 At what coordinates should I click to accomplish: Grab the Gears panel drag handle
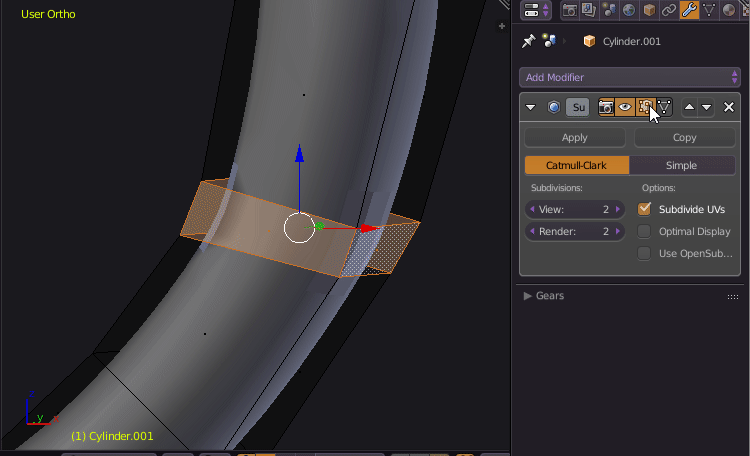(732, 297)
